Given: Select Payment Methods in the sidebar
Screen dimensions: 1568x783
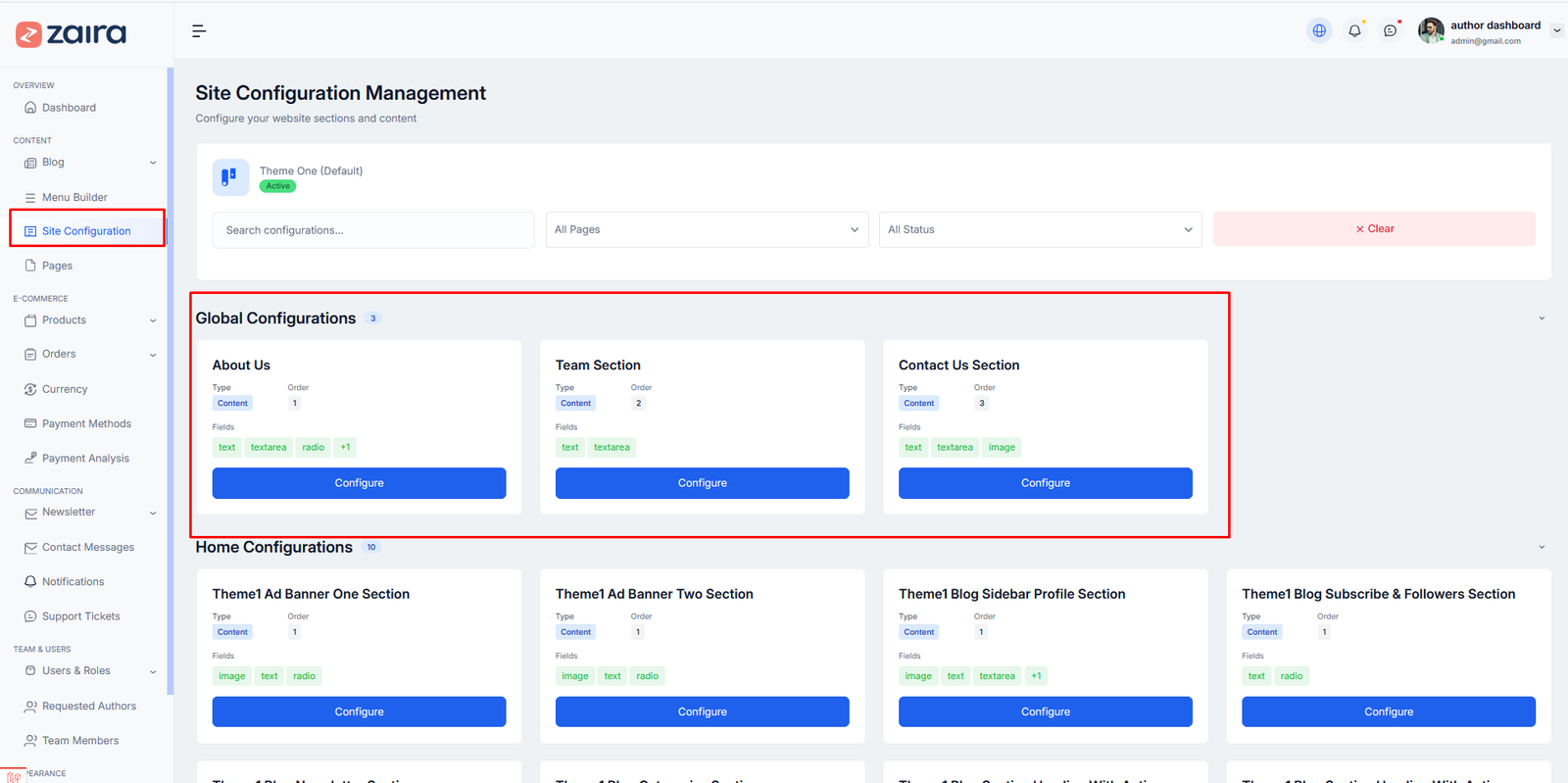Looking at the screenshot, I should 86,424.
